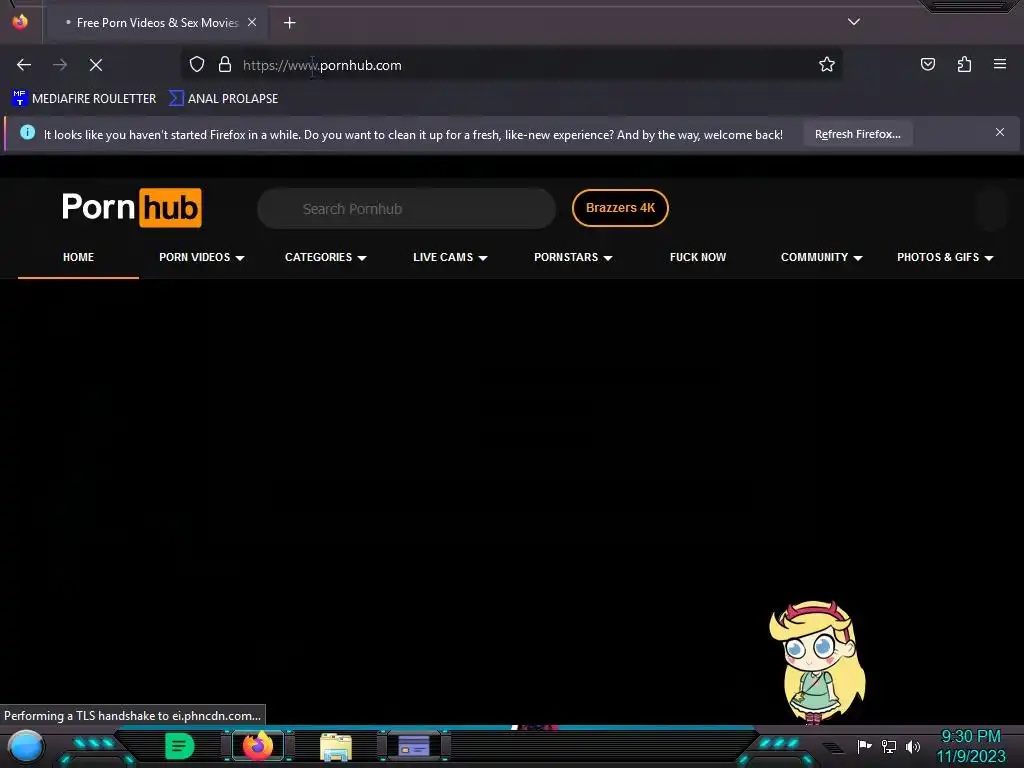Open the Firefox hamburger application menu
1024x768 pixels.
[1000, 64]
